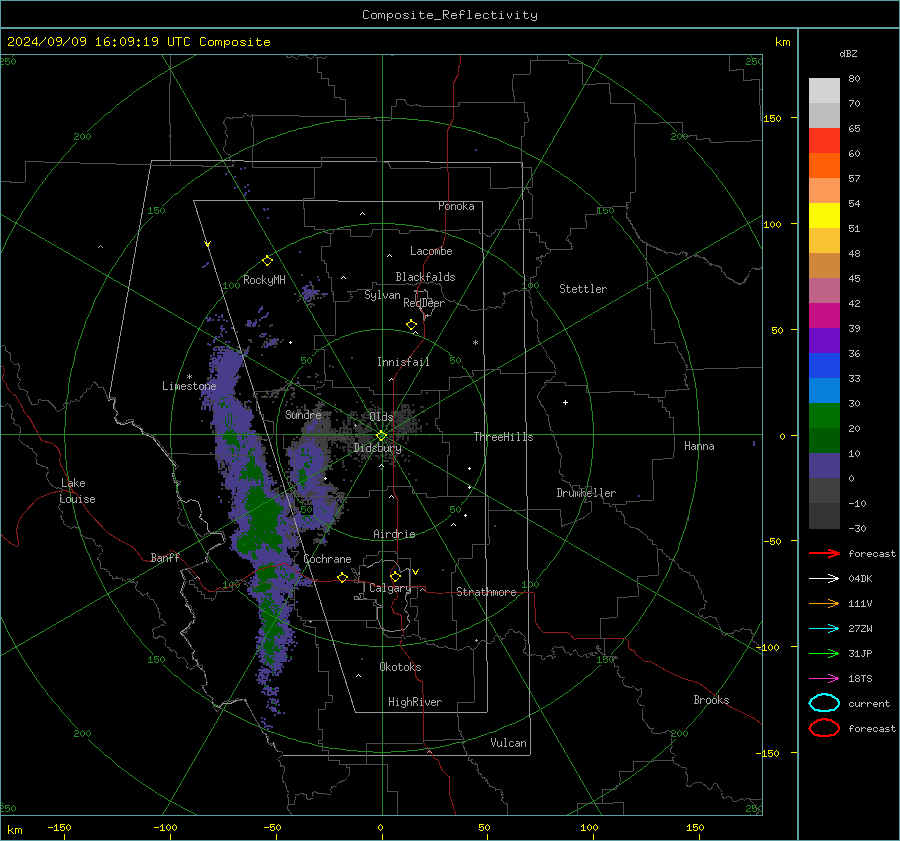Click the asterisk marker above Limestone
Screen dimensions: 900x841
click(x=189, y=377)
